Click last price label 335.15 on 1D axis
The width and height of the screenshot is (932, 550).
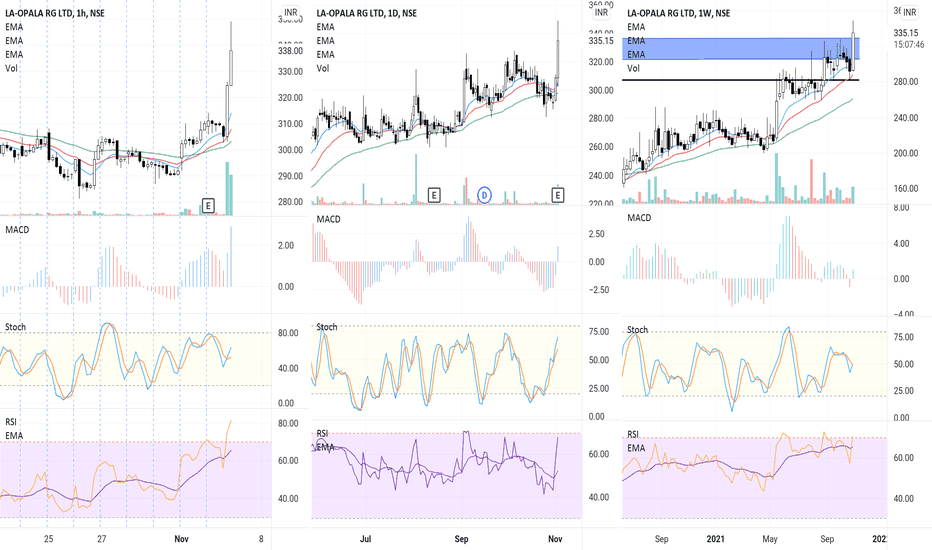tap(601, 40)
